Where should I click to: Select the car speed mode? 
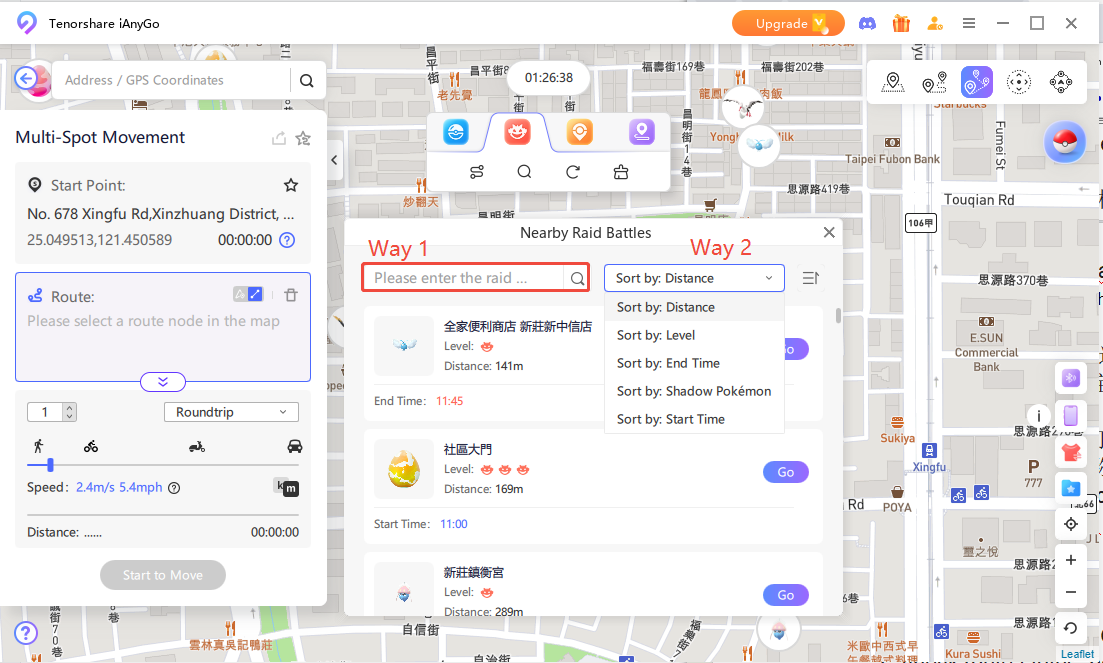[294, 446]
